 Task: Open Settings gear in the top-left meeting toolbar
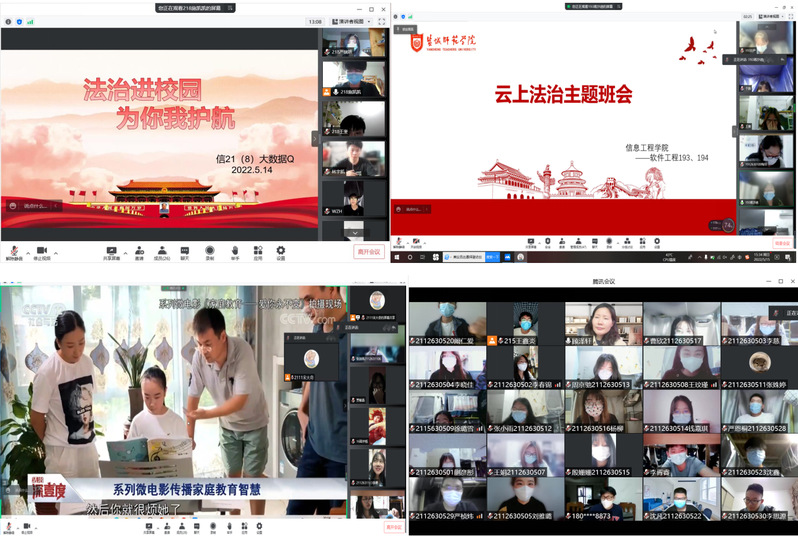(281, 251)
